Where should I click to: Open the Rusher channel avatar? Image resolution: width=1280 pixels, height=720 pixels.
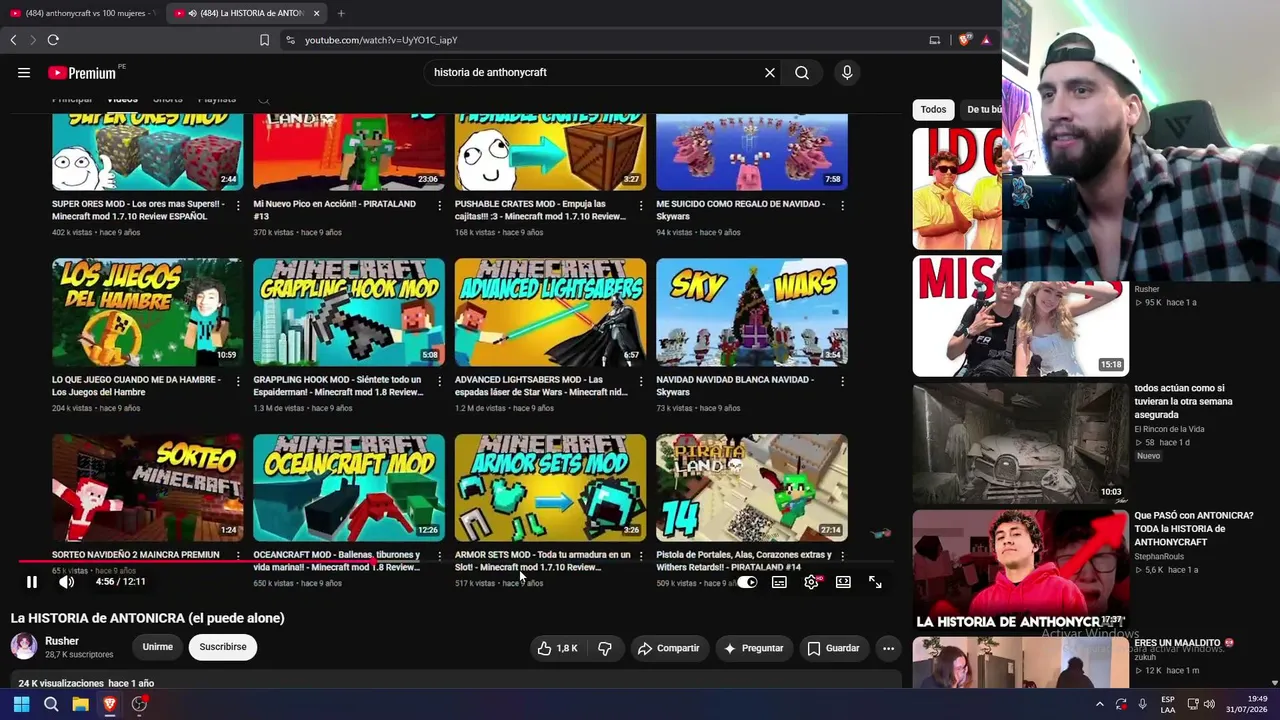24,646
